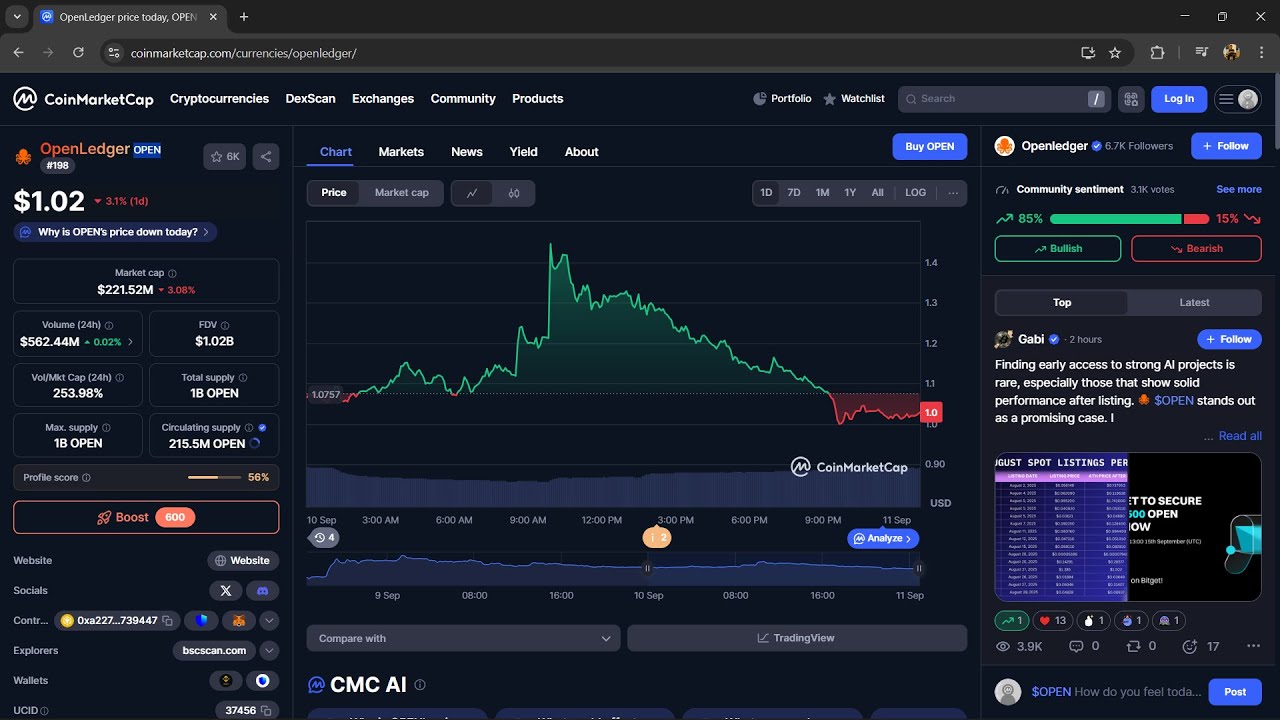Switch chart to Market cap view

[402, 193]
